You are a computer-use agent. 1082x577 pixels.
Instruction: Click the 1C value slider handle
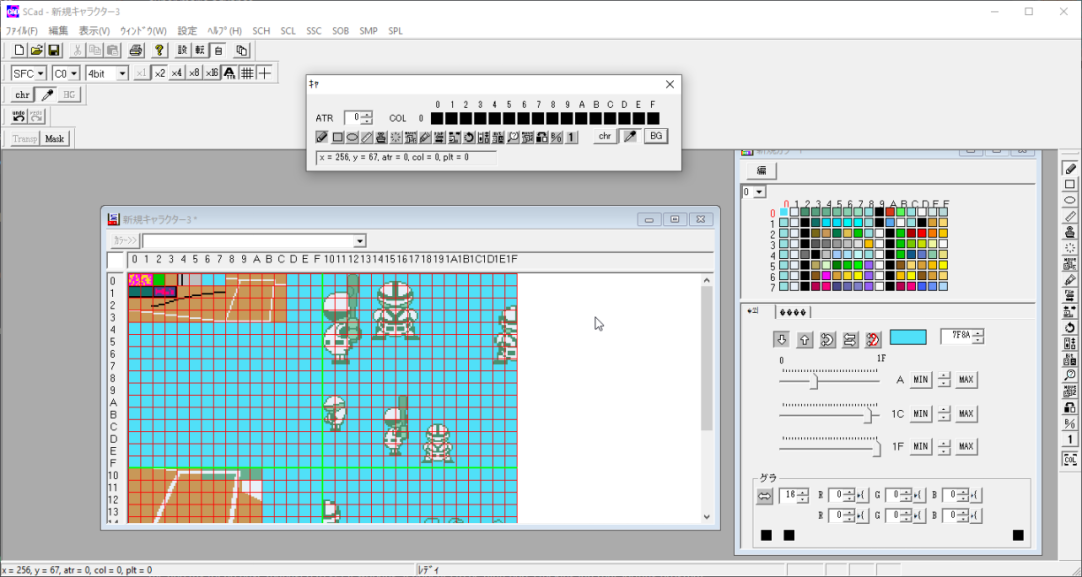(869, 415)
